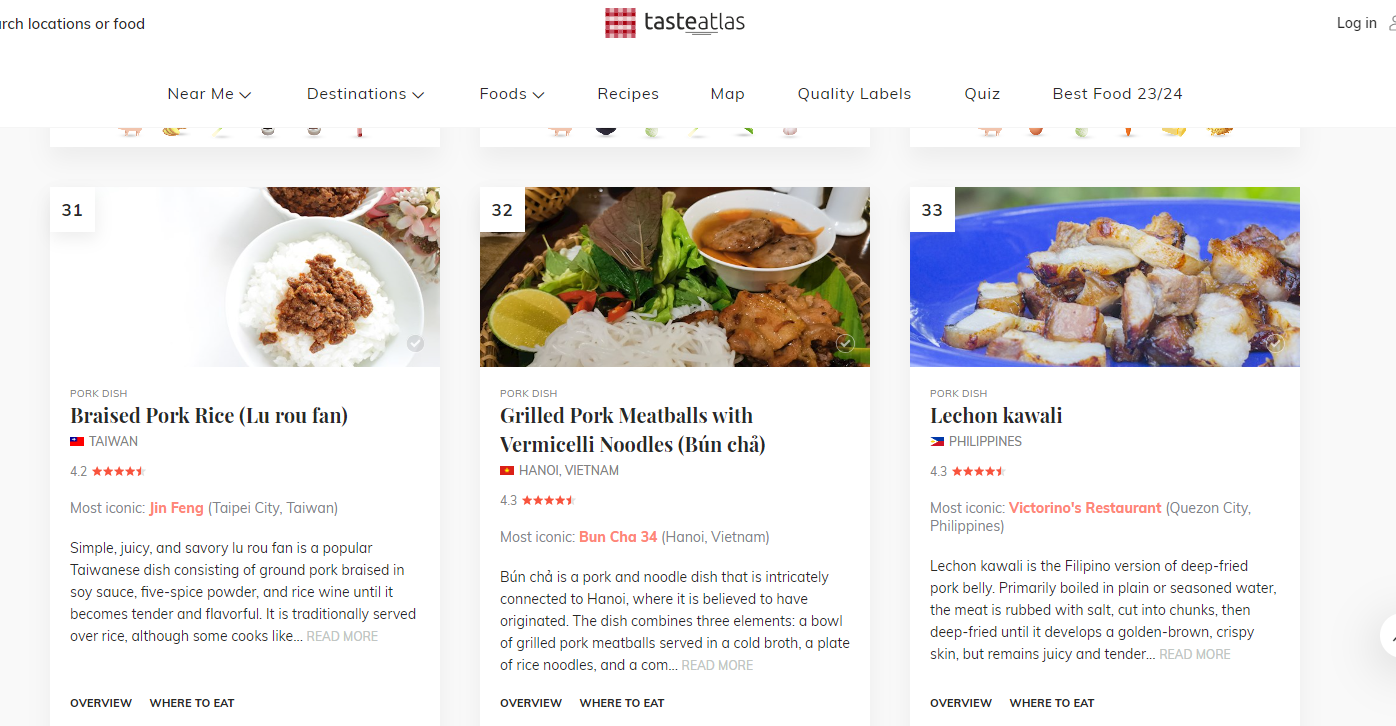Open the Destinations dropdown menu
This screenshot has width=1396, height=726.
pyautogui.click(x=365, y=94)
